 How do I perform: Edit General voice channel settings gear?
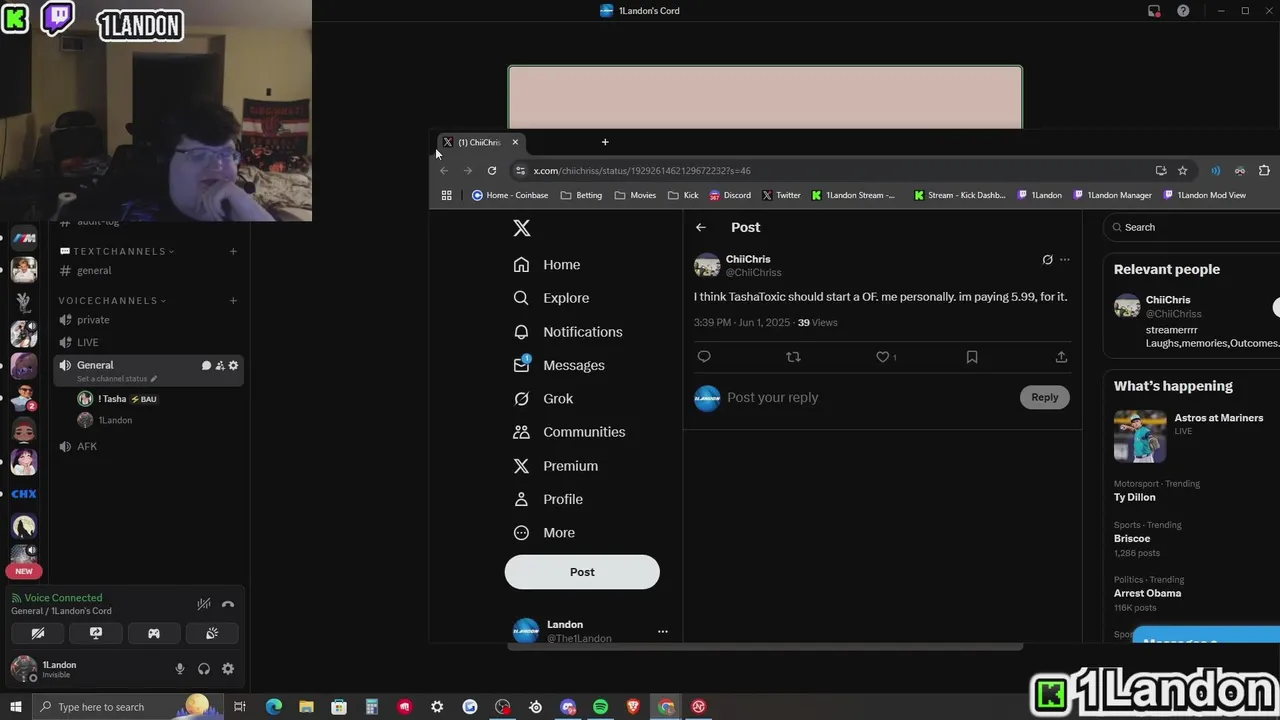(x=234, y=366)
